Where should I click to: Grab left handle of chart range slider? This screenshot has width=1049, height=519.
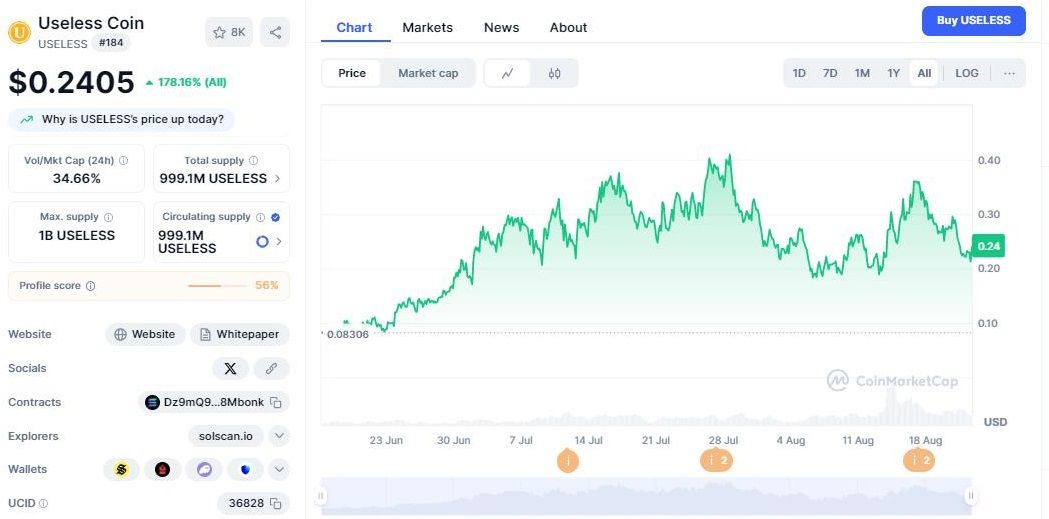(321, 496)
